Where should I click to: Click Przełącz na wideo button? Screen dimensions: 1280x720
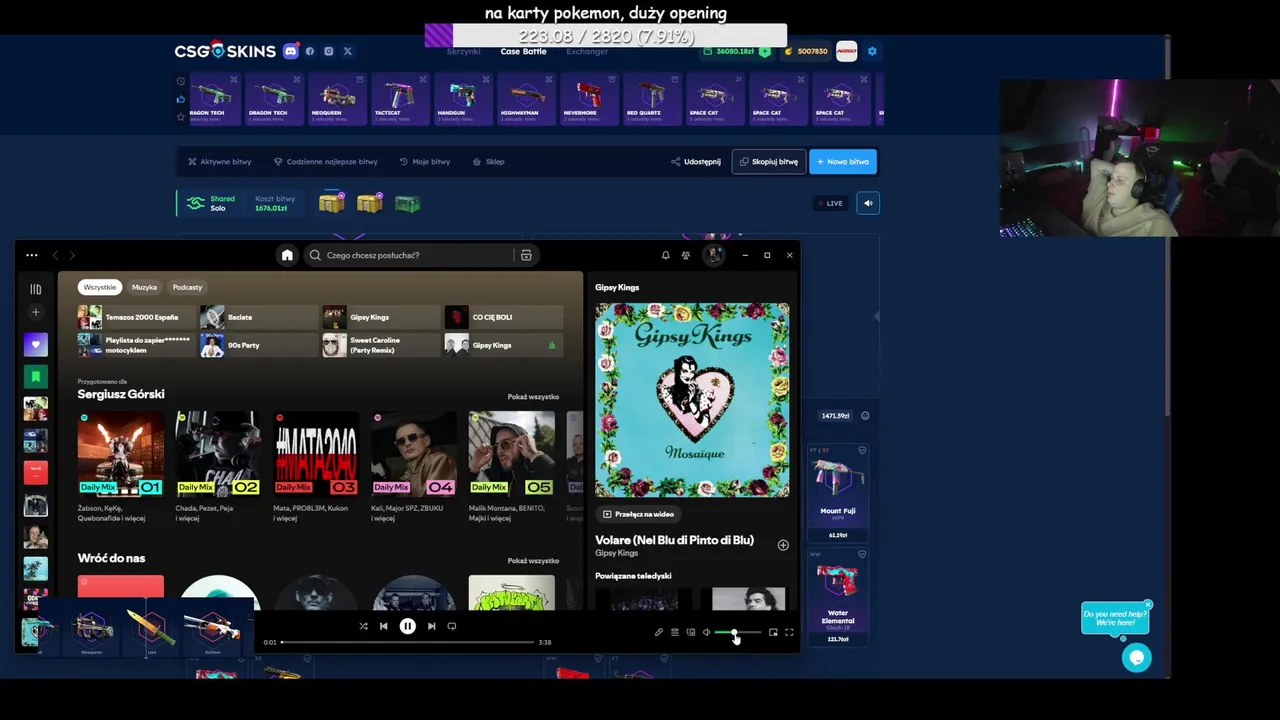click(638, 514)
